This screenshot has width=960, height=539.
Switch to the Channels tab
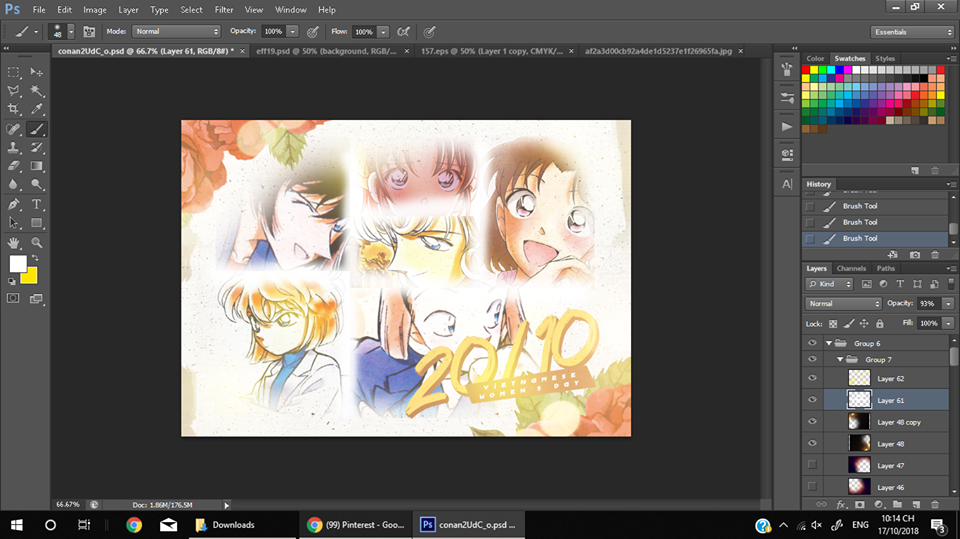851,268
